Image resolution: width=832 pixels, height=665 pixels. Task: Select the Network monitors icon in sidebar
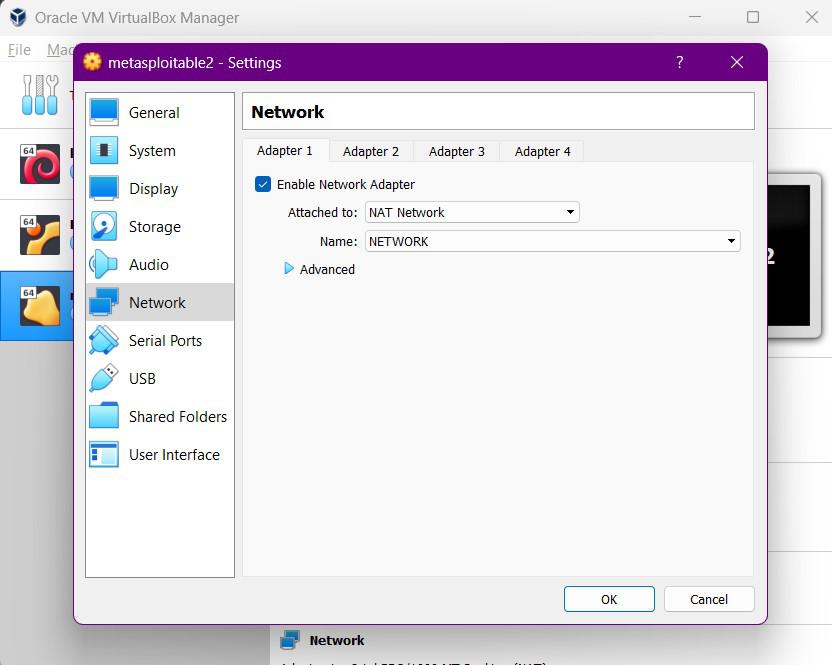103,303
